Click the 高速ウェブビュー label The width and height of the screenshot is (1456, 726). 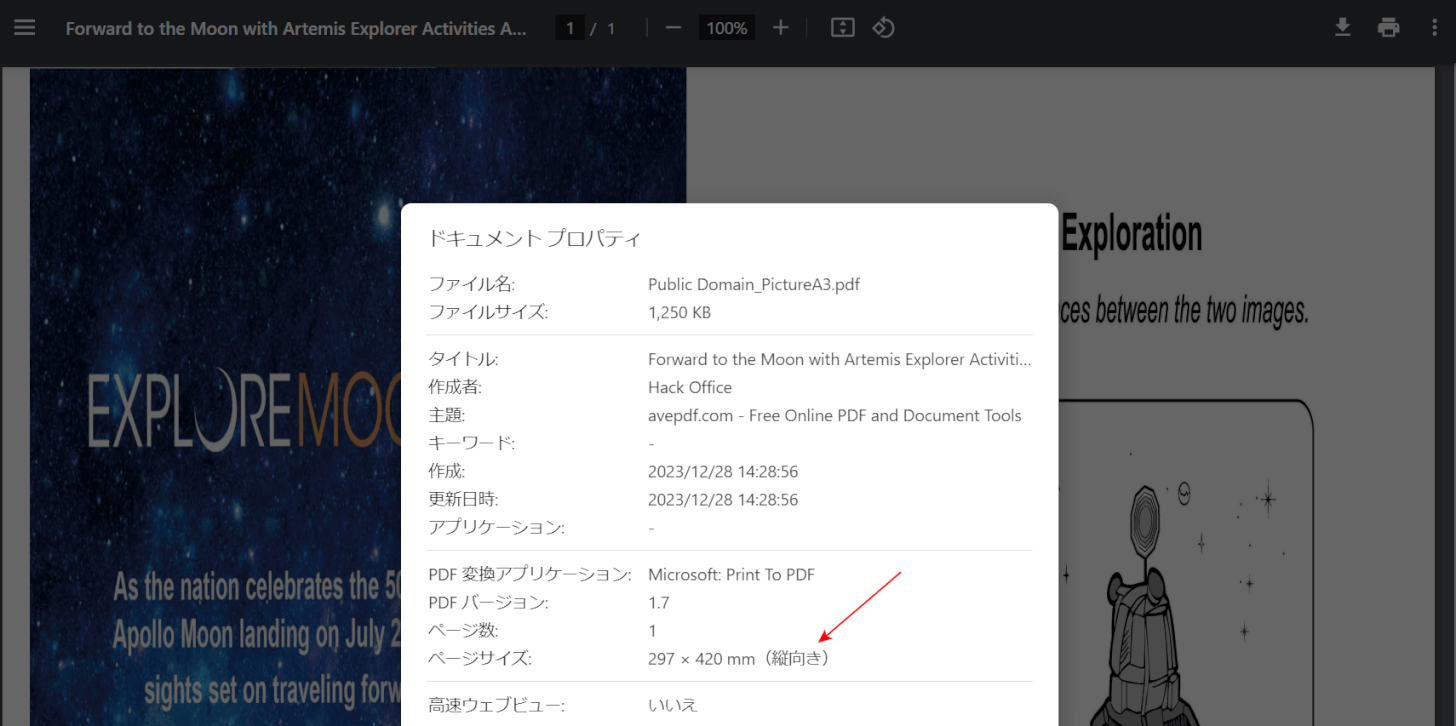coord(496,705)
